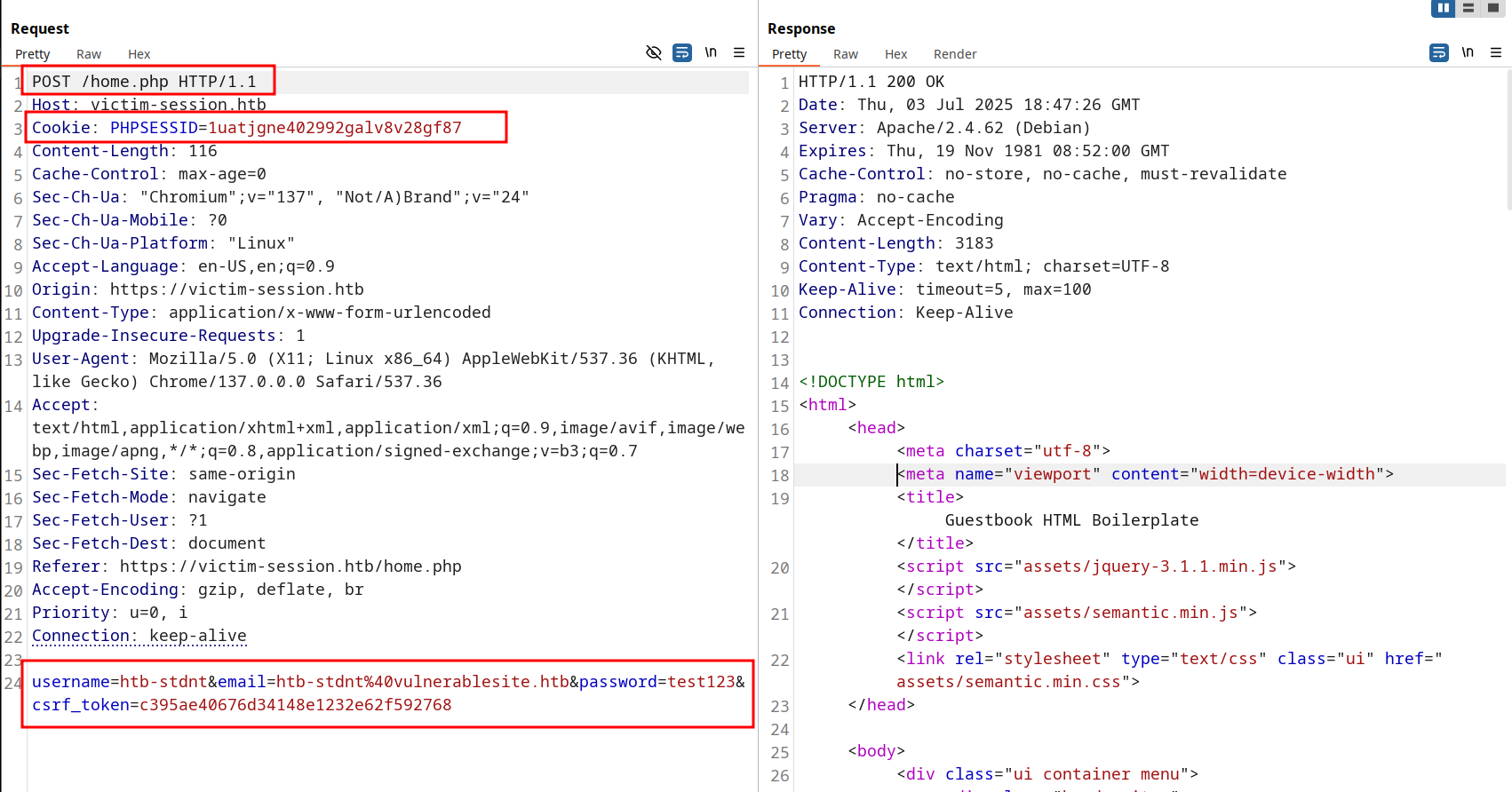The image size is (1512, 792).
Task: Click 'Sec-Ch-Ua-Platform: "Linux"' header
Action: pyautogui.click(x=163, y=243)
